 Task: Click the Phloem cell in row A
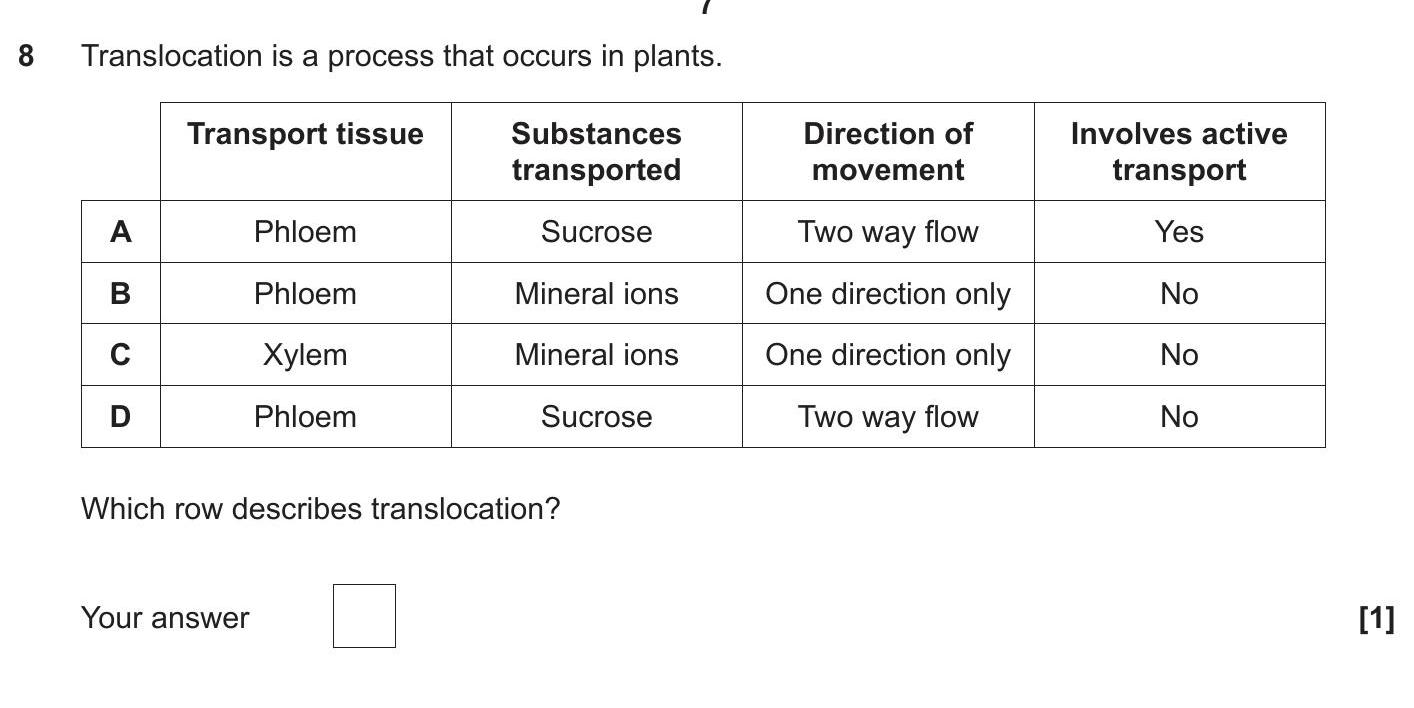click(x=305, y=232)
